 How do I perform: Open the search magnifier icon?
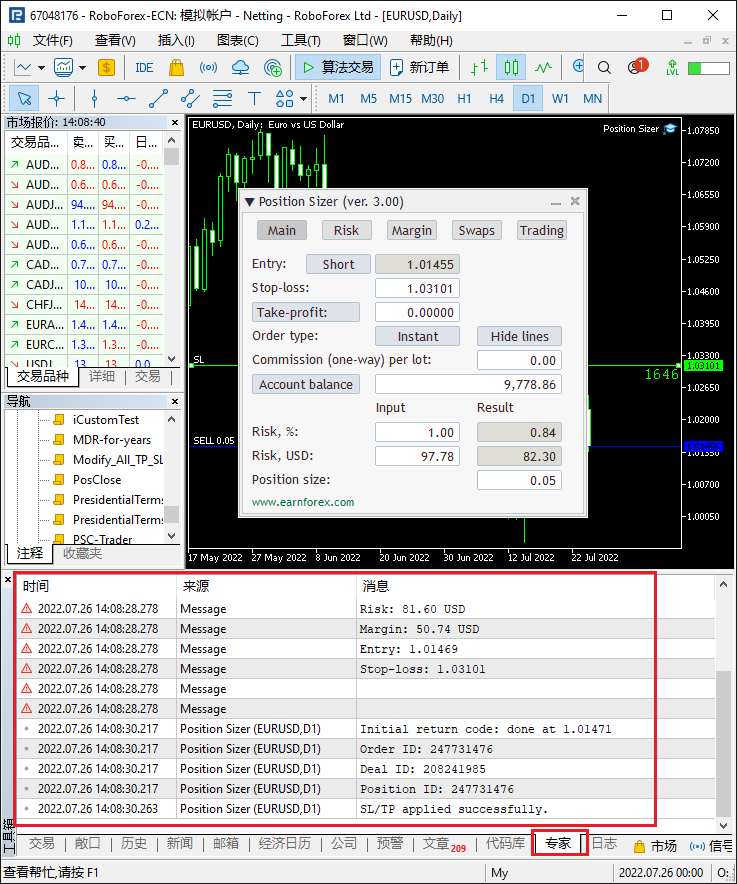point(604,68)
